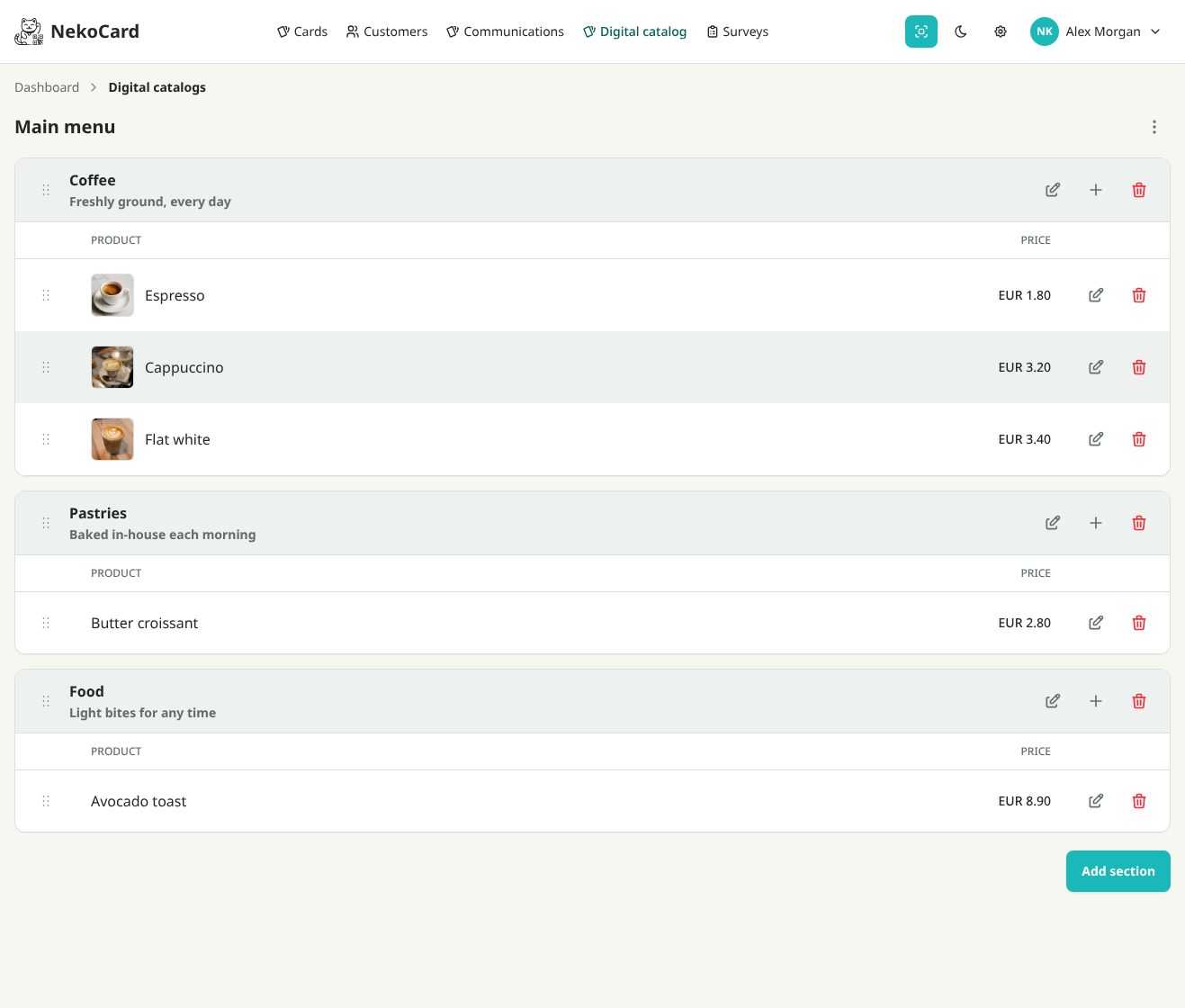Select the Cappuccino product name
Viewport: 1185px width, 1008px height.
pyautogui.click(x=184, y=367)
